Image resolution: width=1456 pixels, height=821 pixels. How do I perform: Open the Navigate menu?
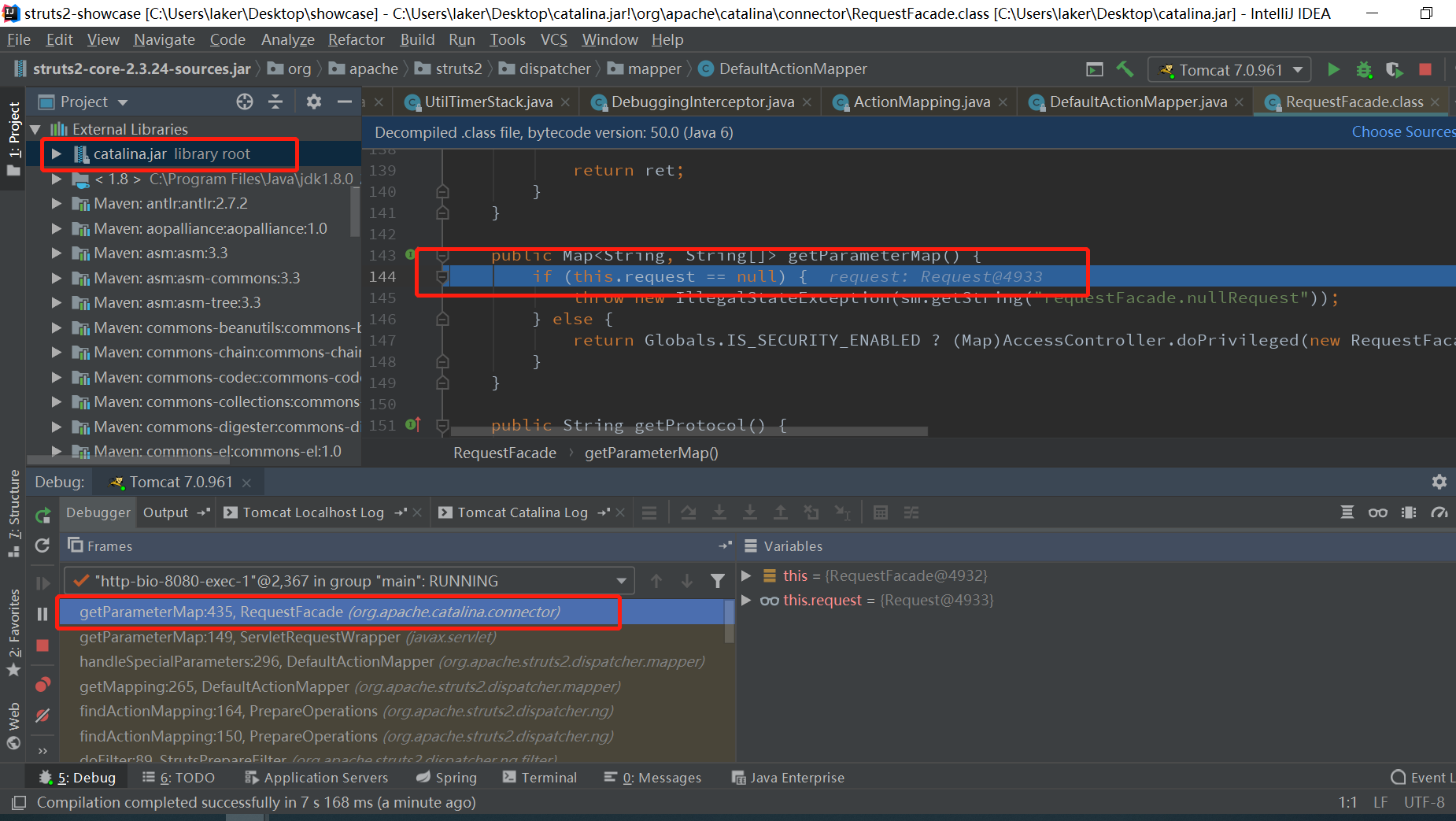[x=164, y=39]
